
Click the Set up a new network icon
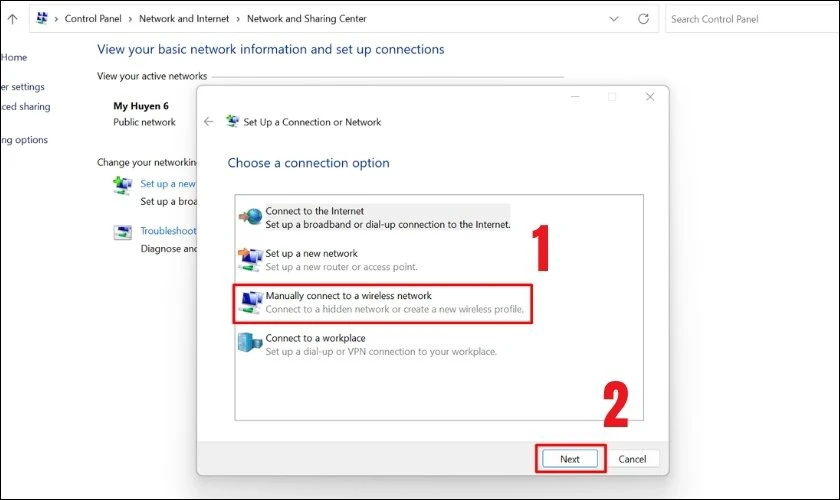pyautogui.click(x=250, y=259)
